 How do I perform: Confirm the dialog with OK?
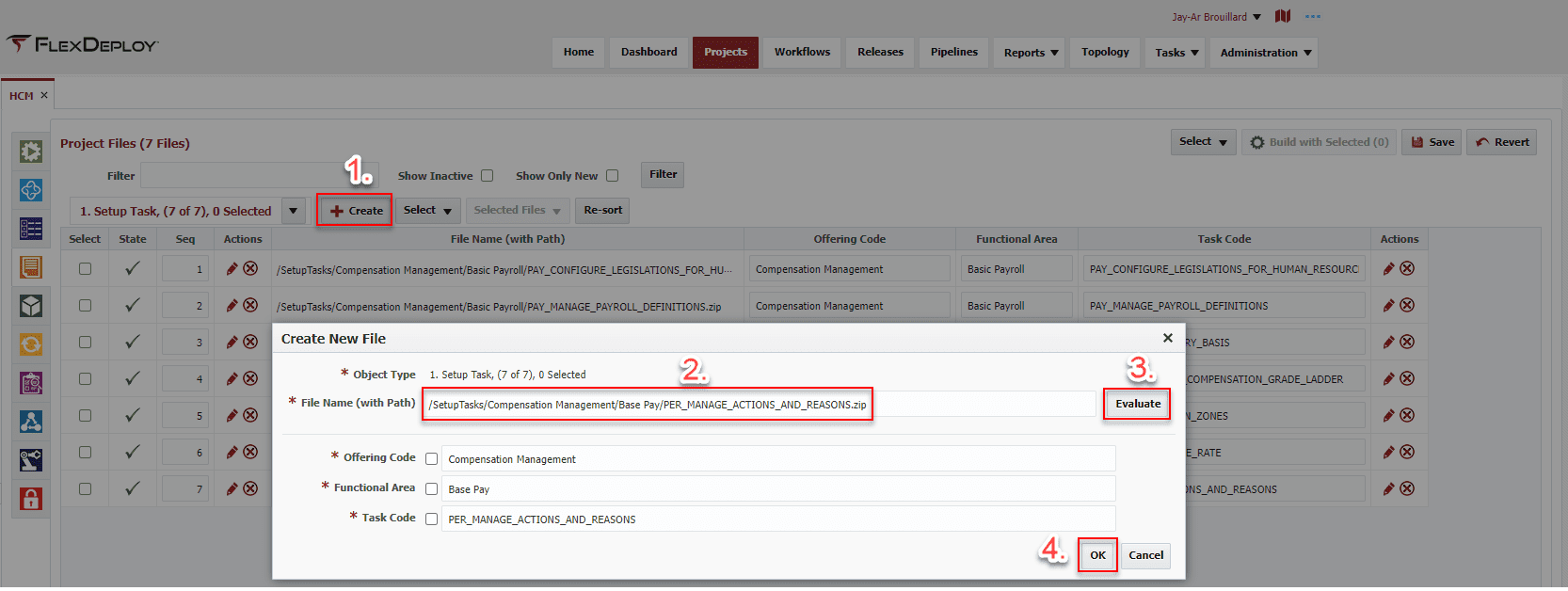coord(1097,555)
